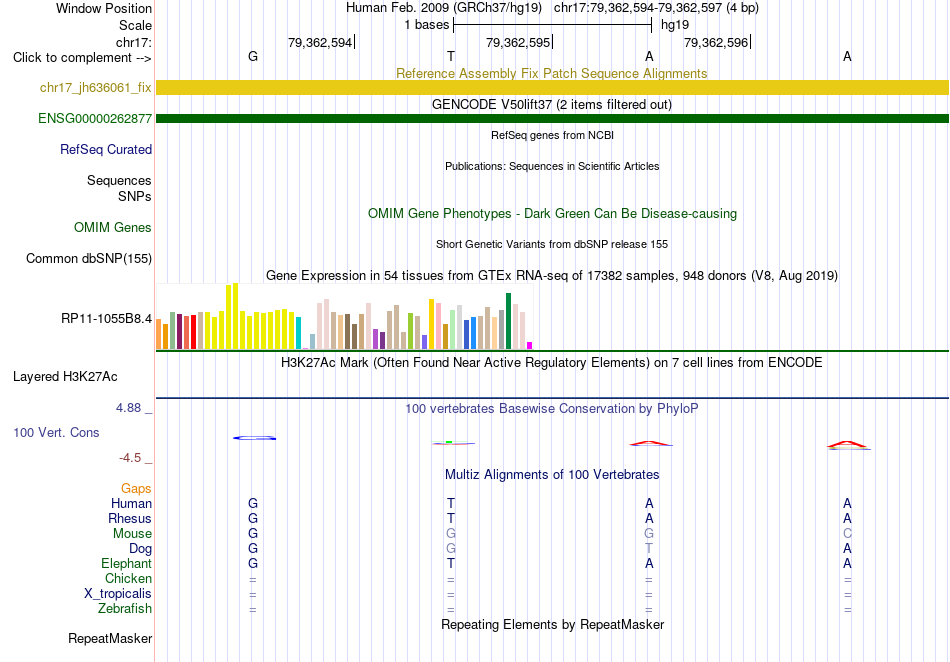The image size is (950, 662).
Task: Click the magenta bar ending the GTEx chart
Action: (530, 346)
